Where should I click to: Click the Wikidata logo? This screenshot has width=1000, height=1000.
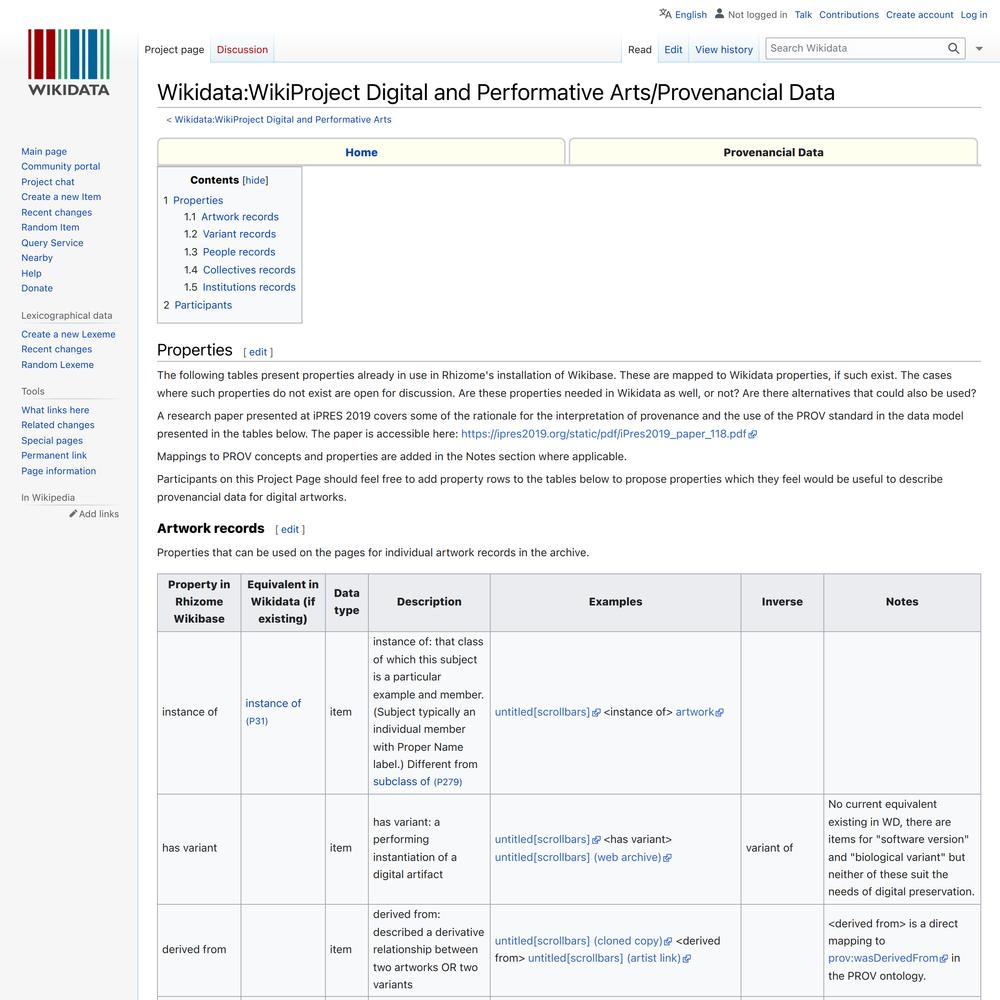(69, 62)
